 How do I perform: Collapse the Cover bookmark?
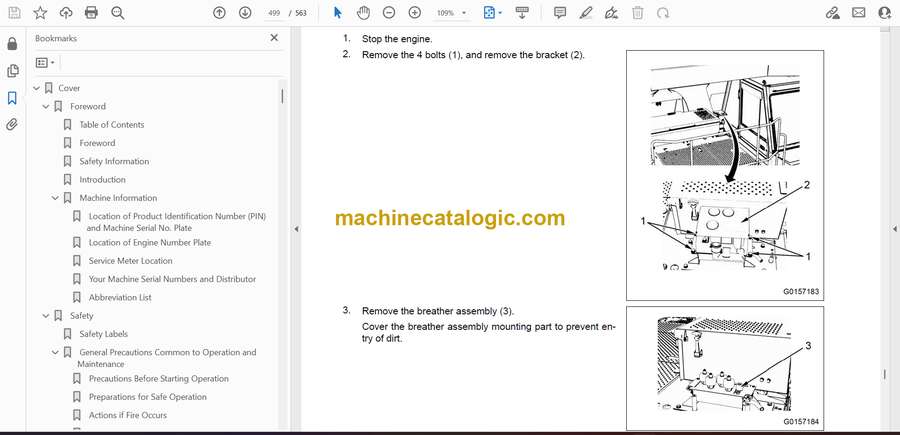pyautogui.click(x=37, y=88)
